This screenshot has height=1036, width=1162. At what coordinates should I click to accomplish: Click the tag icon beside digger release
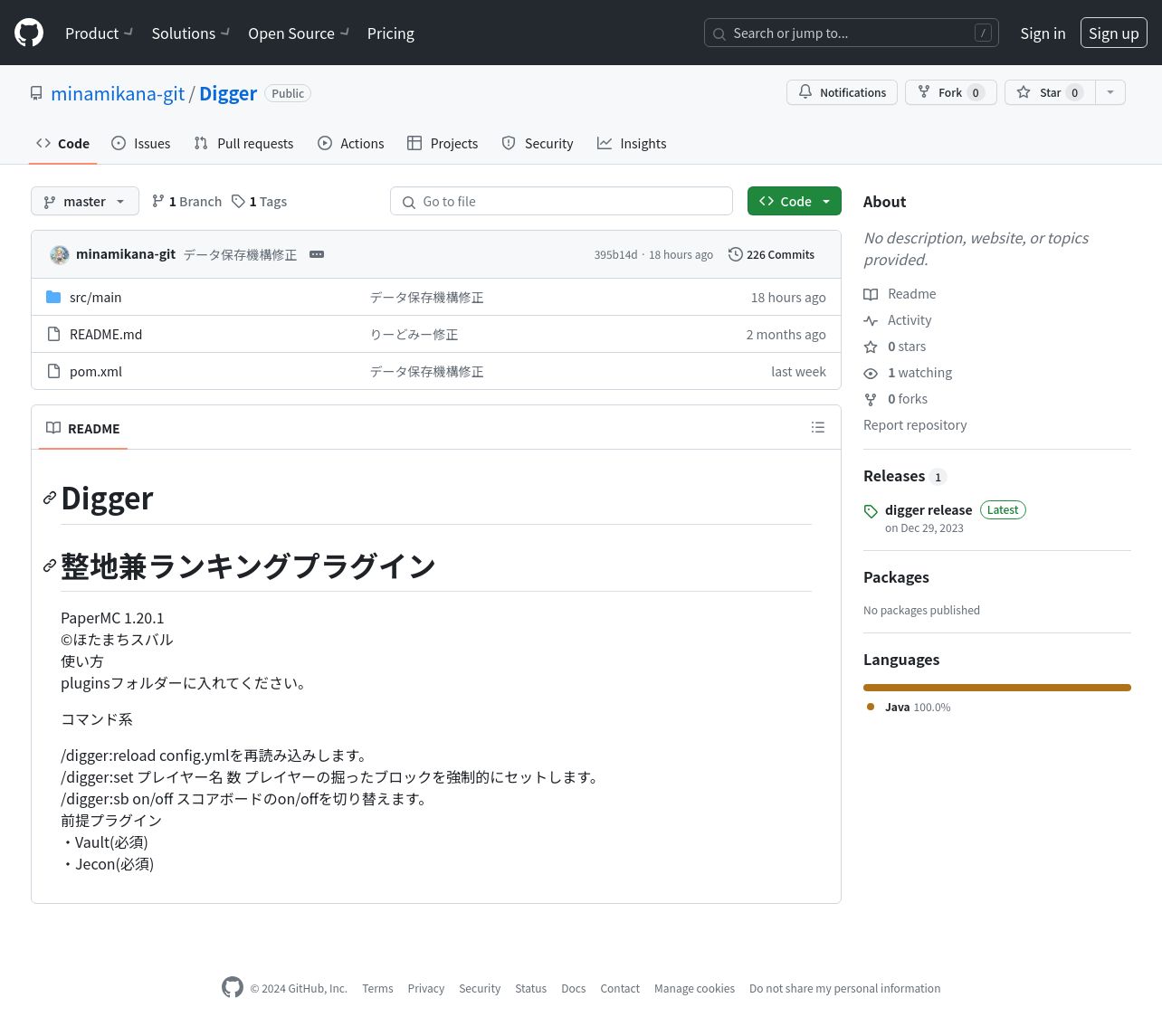point(871,511)
